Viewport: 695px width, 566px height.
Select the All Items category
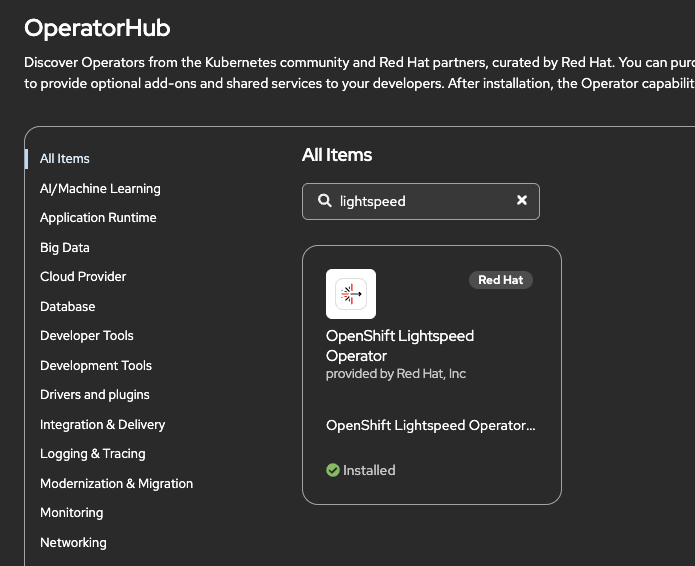point(65,159)
